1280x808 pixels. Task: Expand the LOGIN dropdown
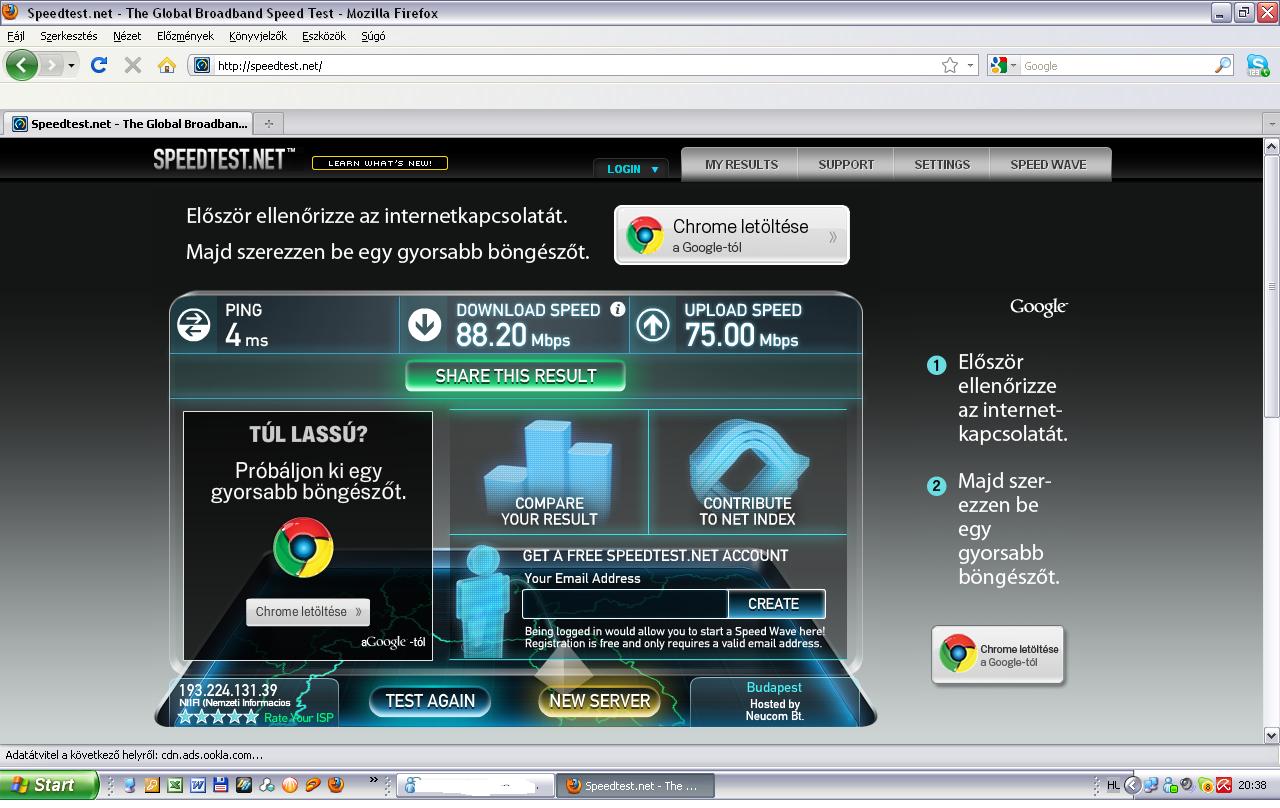coord(633,169)
